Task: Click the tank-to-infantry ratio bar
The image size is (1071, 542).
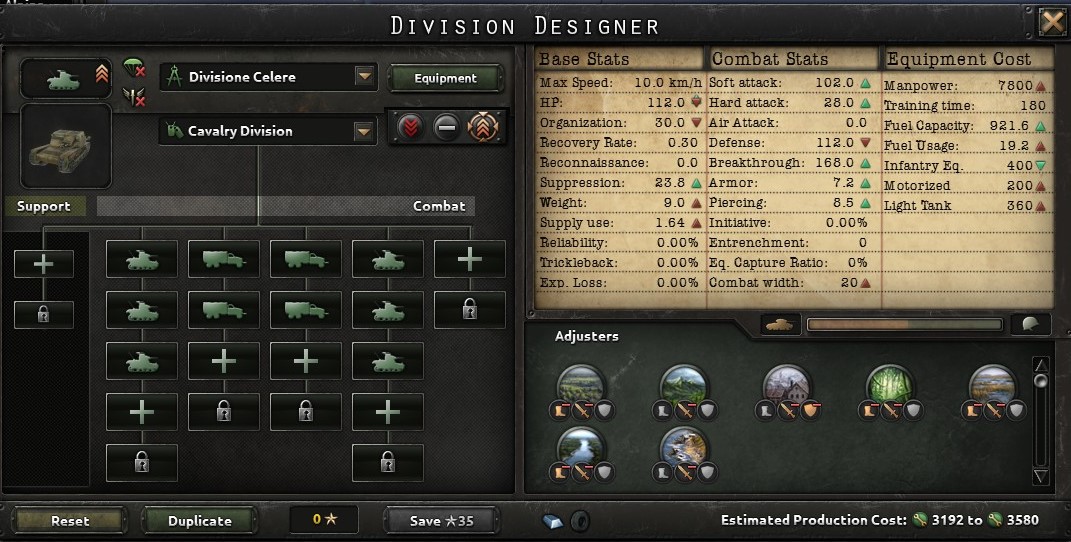Action: (x=904, y=325)
